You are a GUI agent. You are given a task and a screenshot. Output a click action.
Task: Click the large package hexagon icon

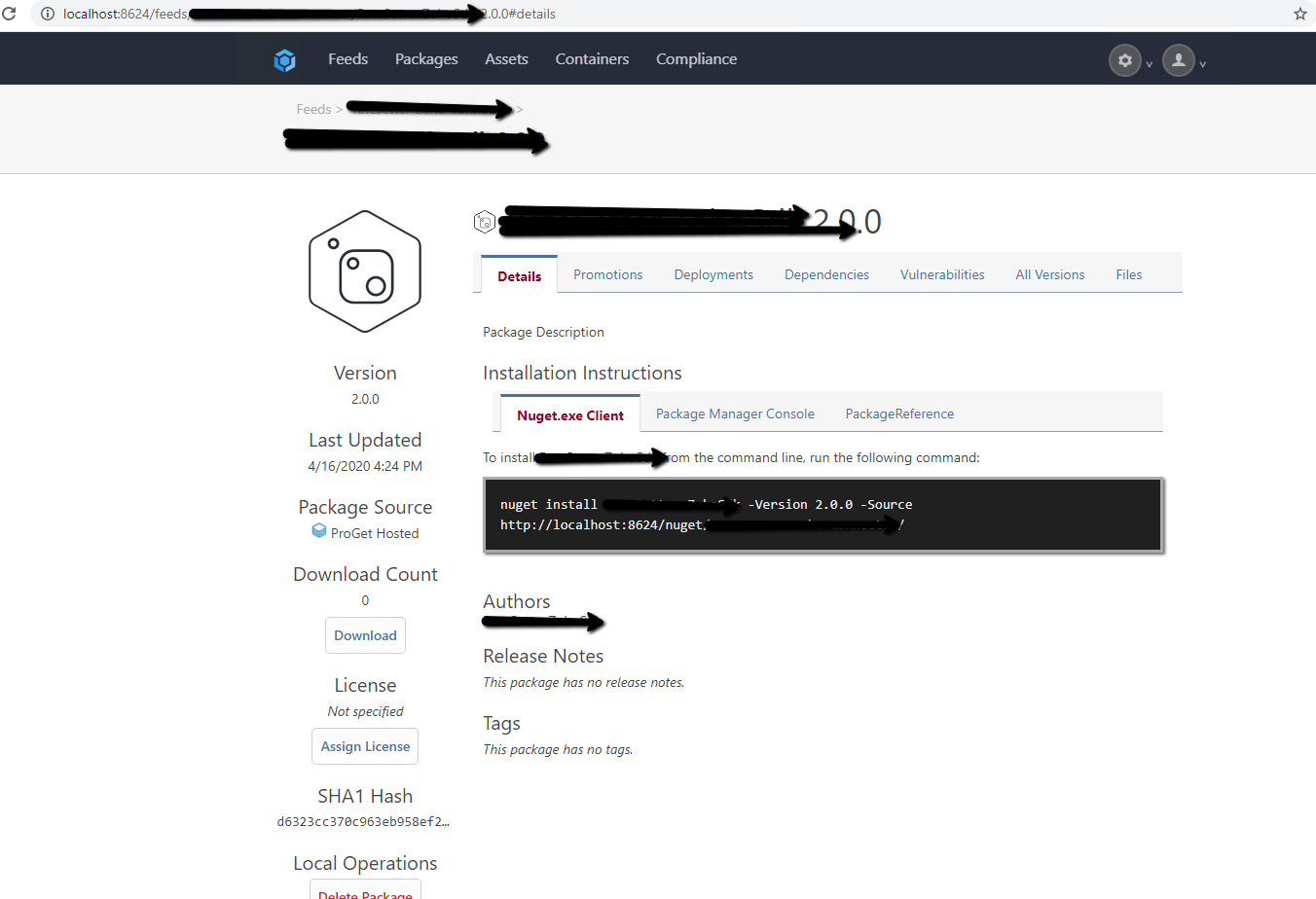pos(365,271)
